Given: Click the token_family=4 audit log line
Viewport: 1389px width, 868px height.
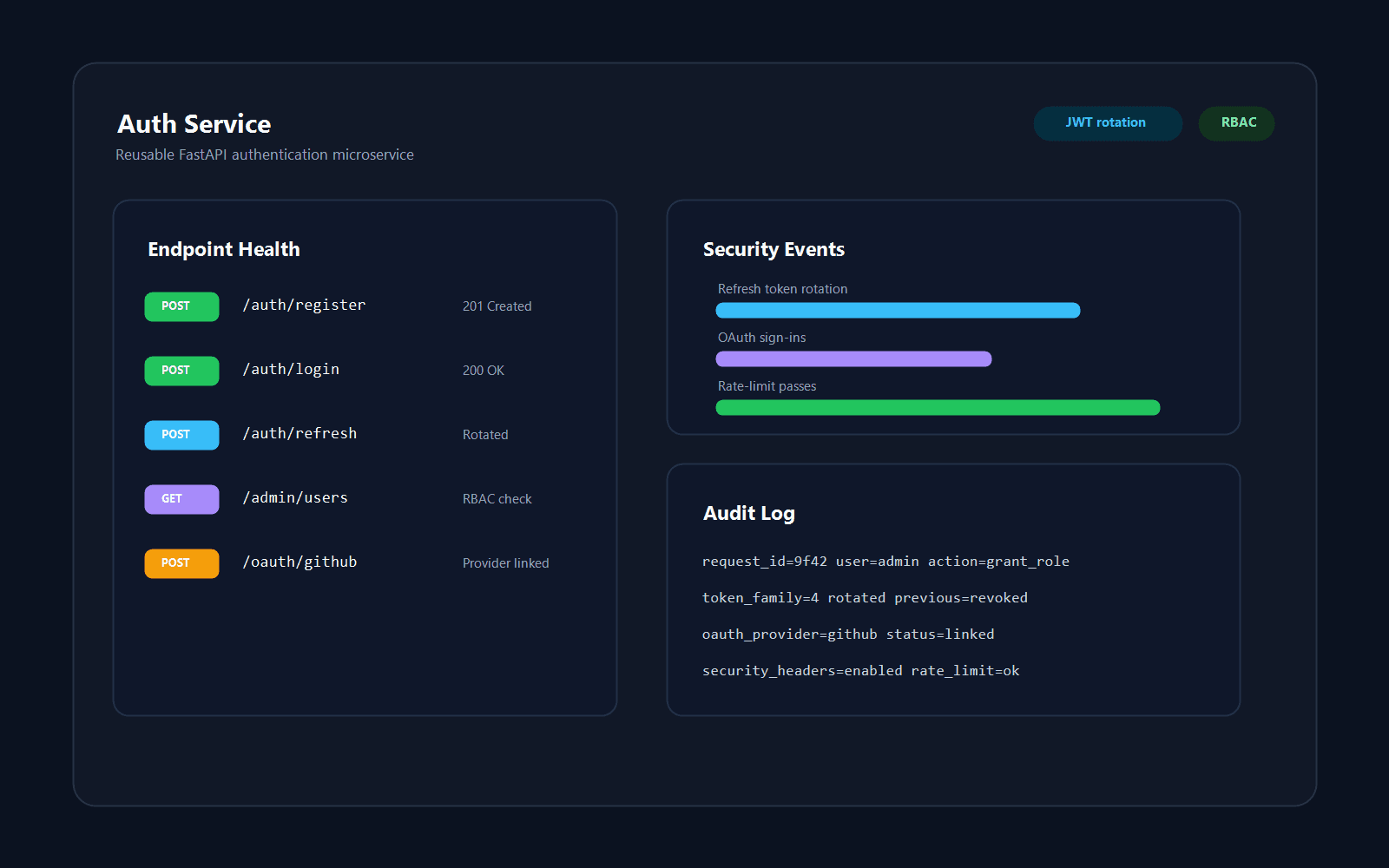Looking at the screenshot, I should [865, 598].
